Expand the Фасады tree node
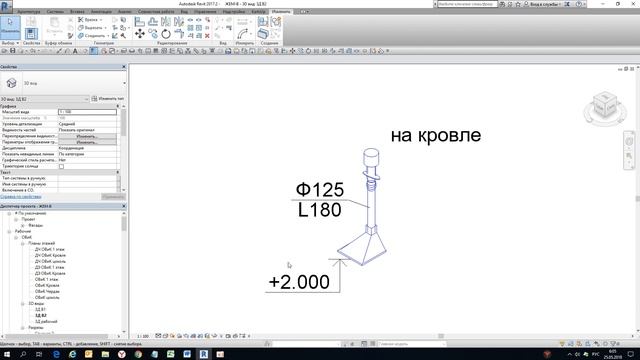The width and height of the screenshot is (640, 360). tap(23, 225)
